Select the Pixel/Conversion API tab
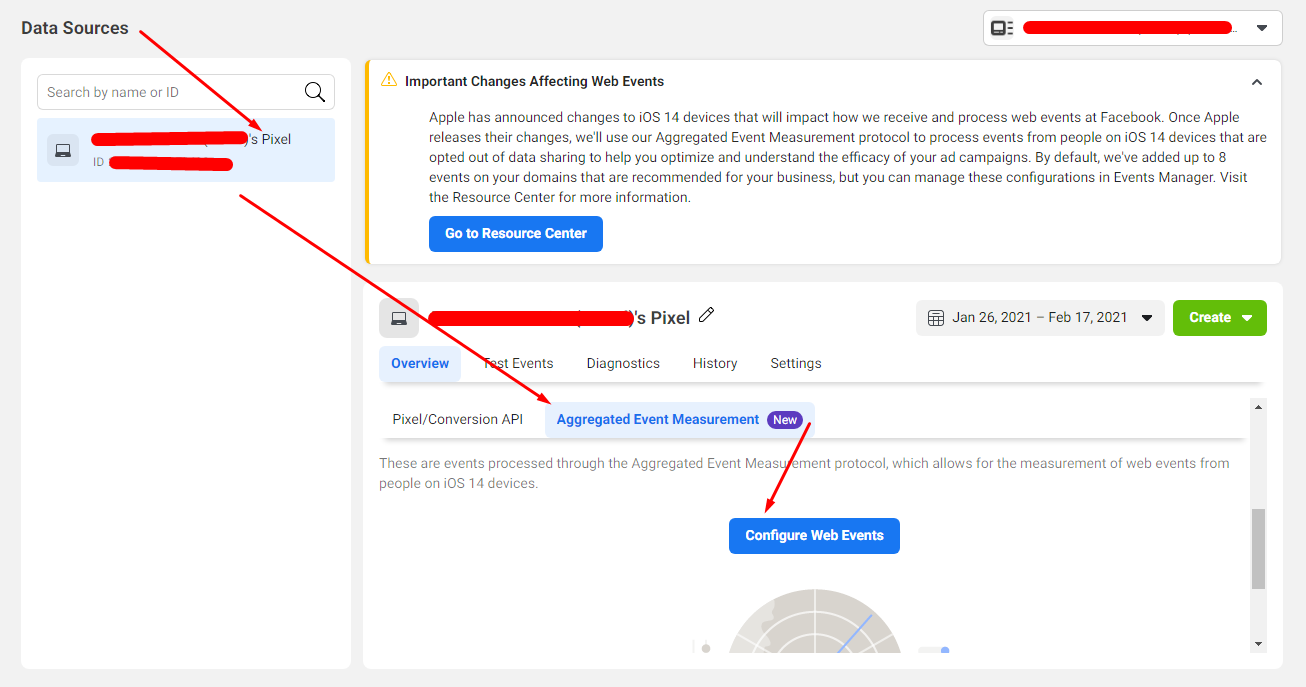The height and width of the screenshot is (687, 1306). [x=457, y=419]
